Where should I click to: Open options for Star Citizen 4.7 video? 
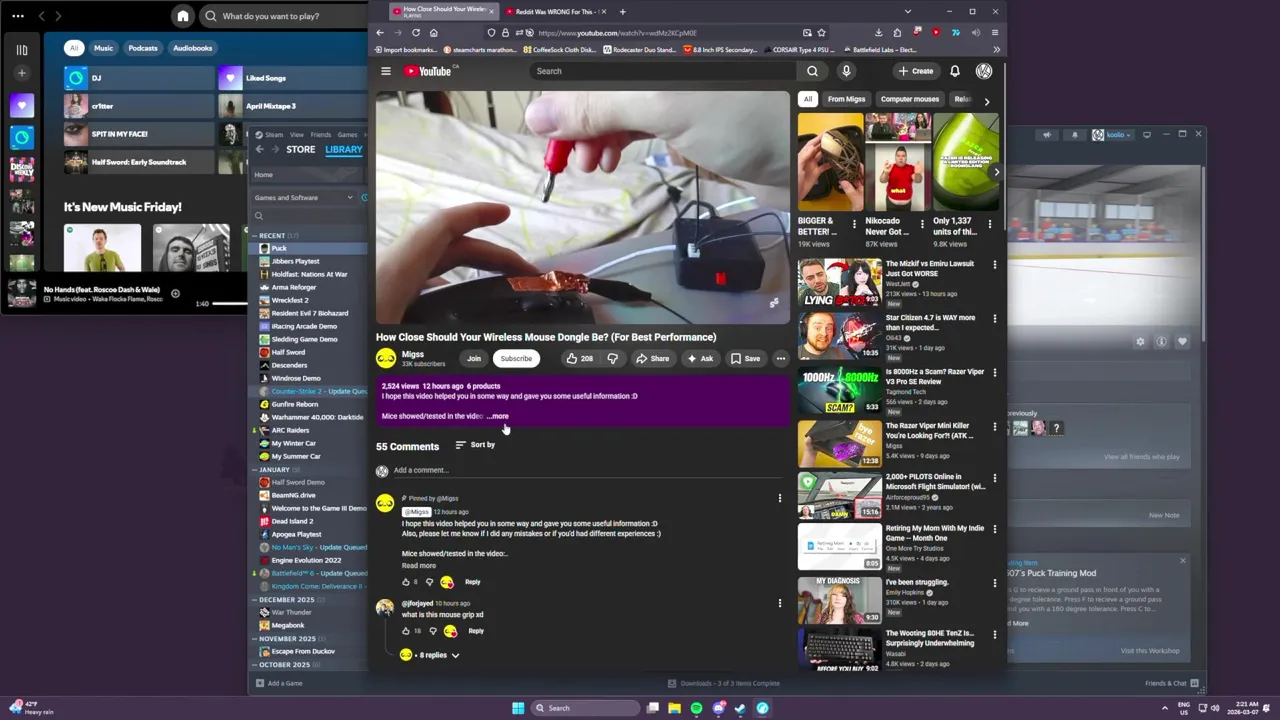994,318
